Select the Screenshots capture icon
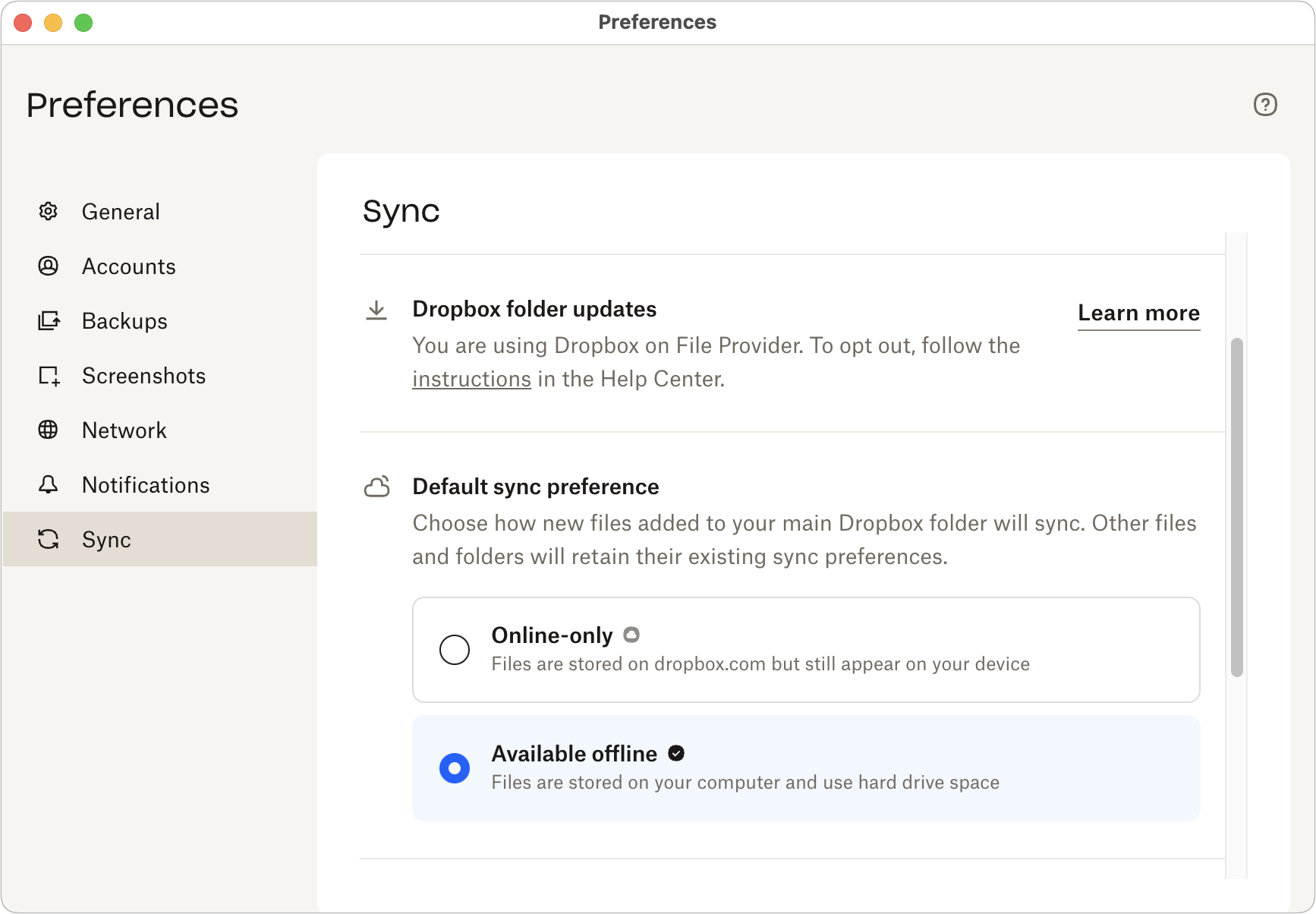The height and width of the screenshot is (914, 1316). tap(49, 376)
